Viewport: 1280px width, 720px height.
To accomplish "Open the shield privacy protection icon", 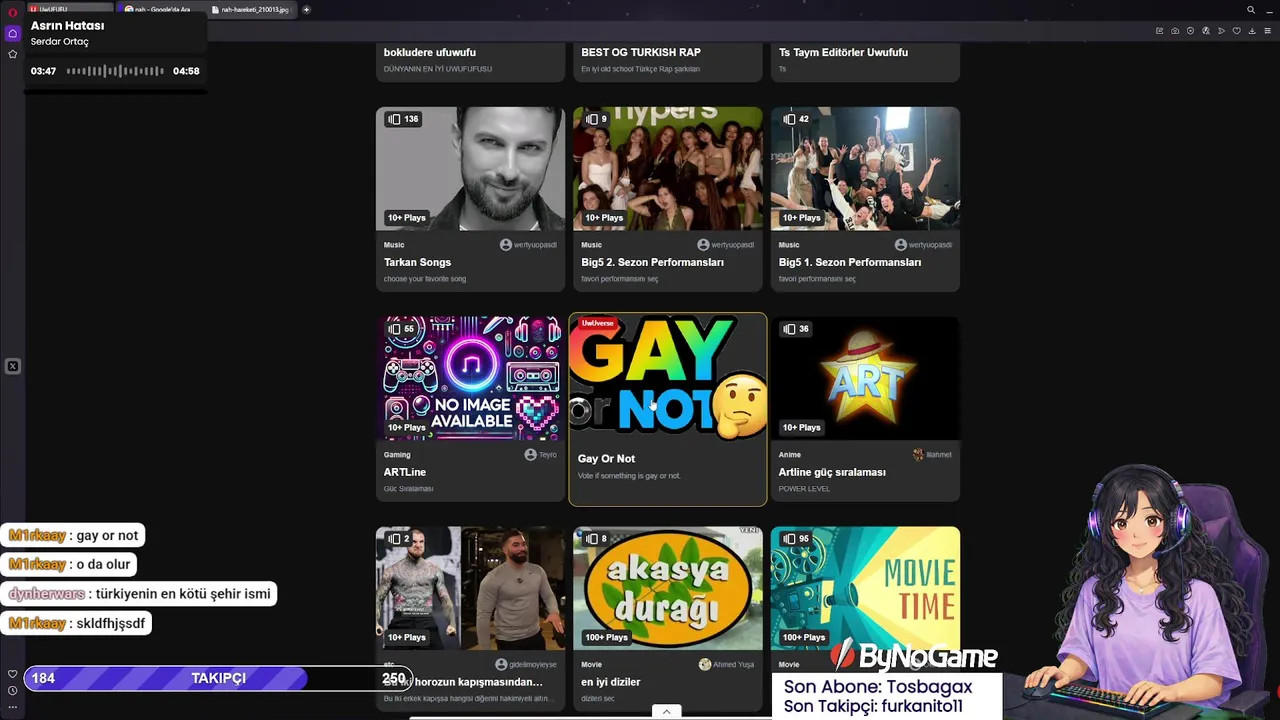I will [x=1190, y=31].
